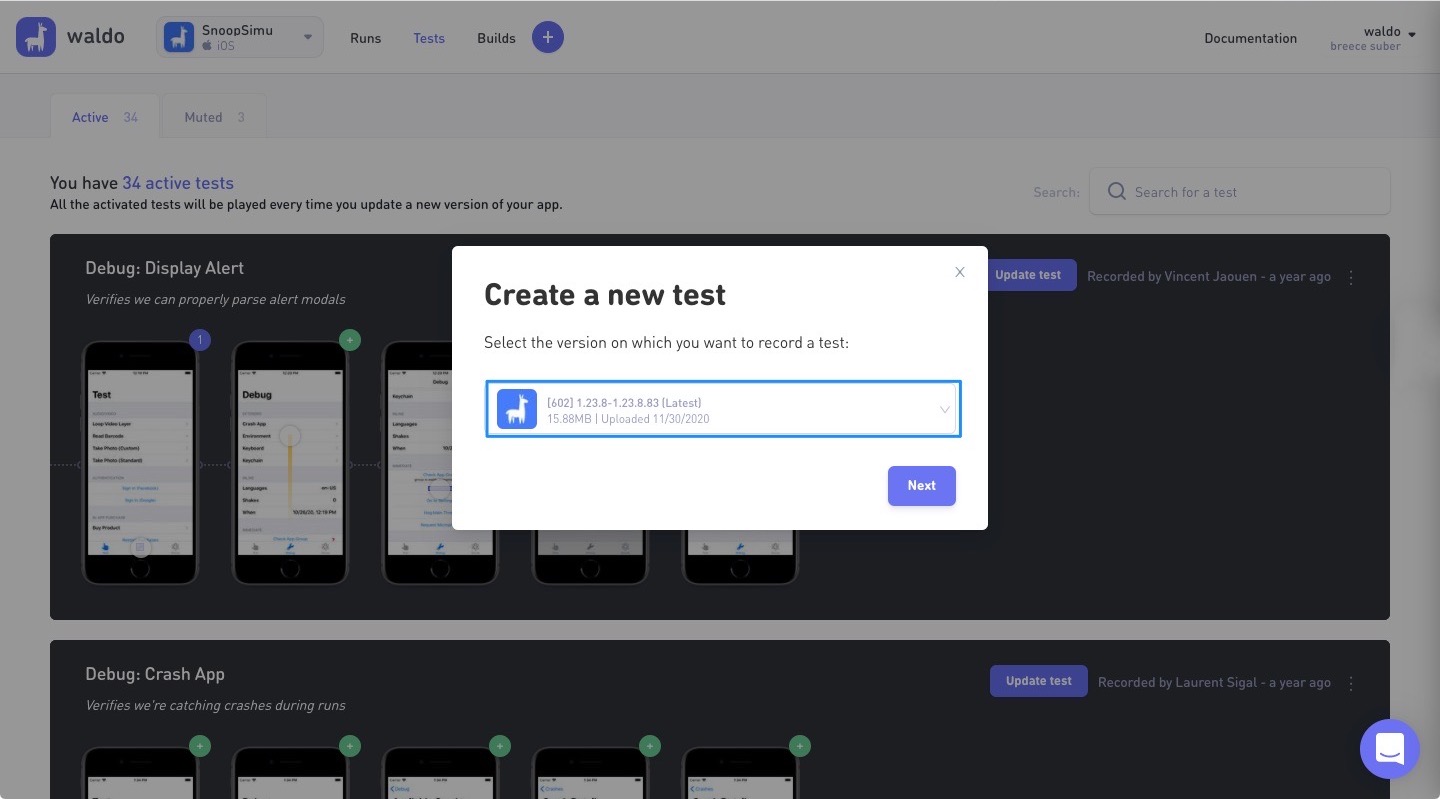Image resolution: width=1440 pixels, height=799 pixels.
Task: Click Next in the new test dialog
Action: [x=921, y=486]
